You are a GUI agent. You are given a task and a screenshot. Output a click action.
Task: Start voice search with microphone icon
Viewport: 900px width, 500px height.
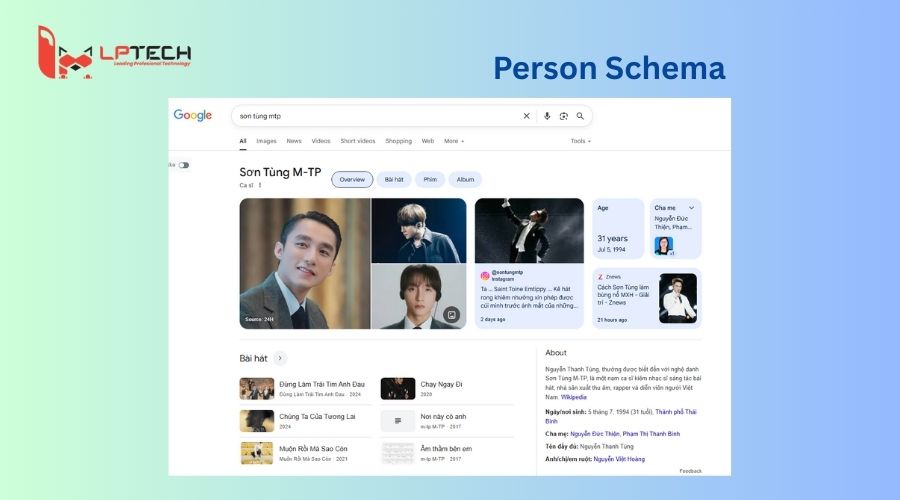click(547, 116)
